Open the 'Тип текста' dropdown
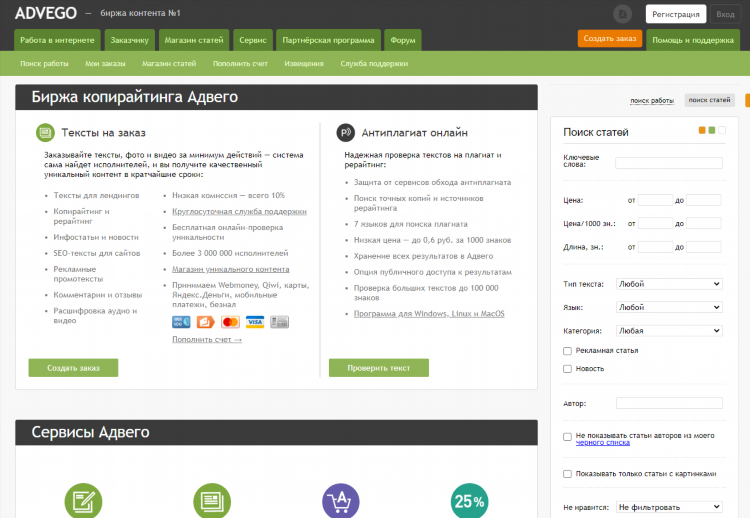The width and height of the screenshot is (750, 518). click(x=669, y=284)
